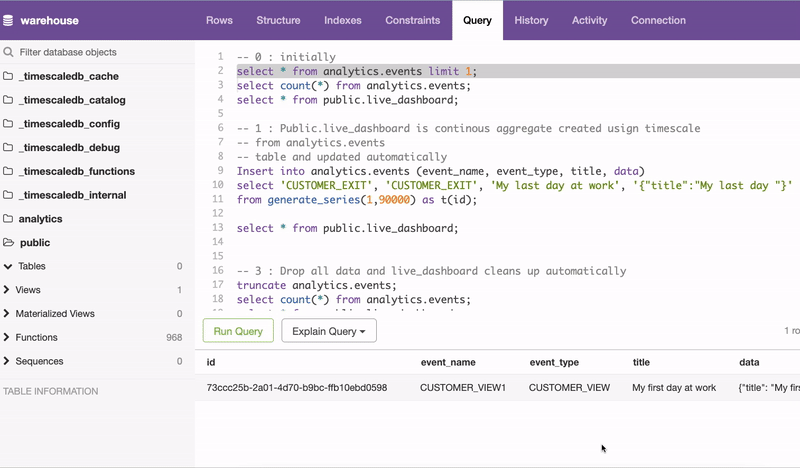Show the Activity tab
Image resolution: width=800 pixels, height=468 pixels.
pyautogui.click(x=589, y=20)
